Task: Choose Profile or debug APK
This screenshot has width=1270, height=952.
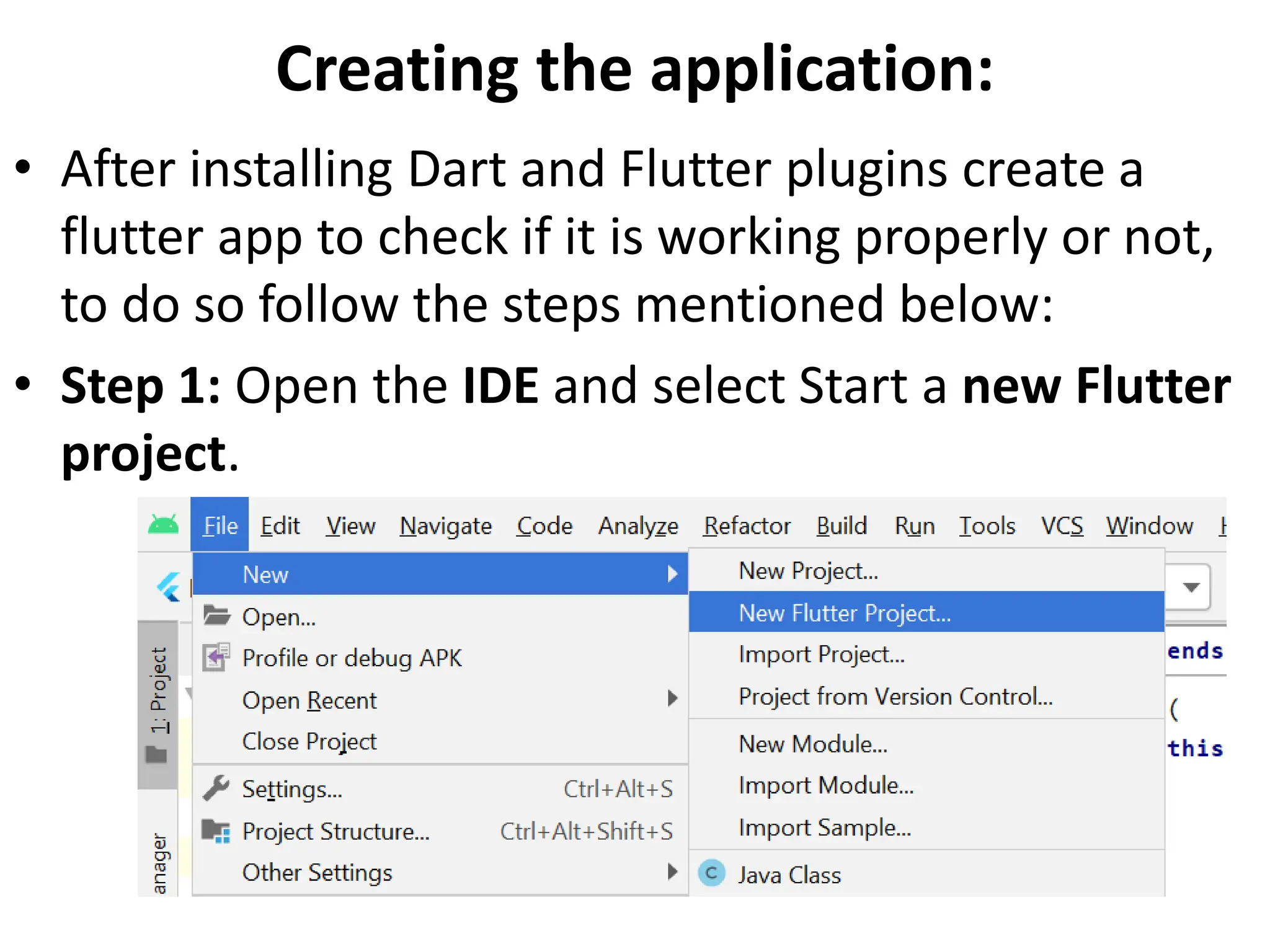Action: pyautogui.click(x=441, y=658)
